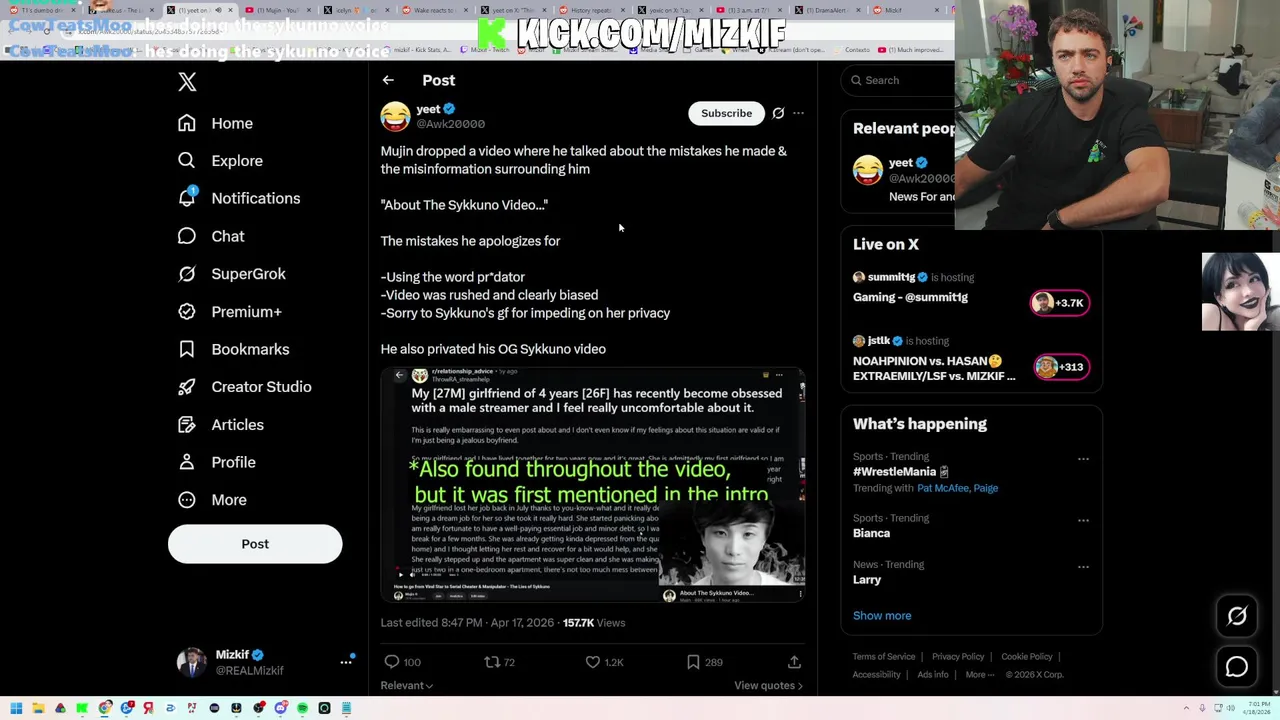
Task: Open Ads info link
Action: (933, 675)
